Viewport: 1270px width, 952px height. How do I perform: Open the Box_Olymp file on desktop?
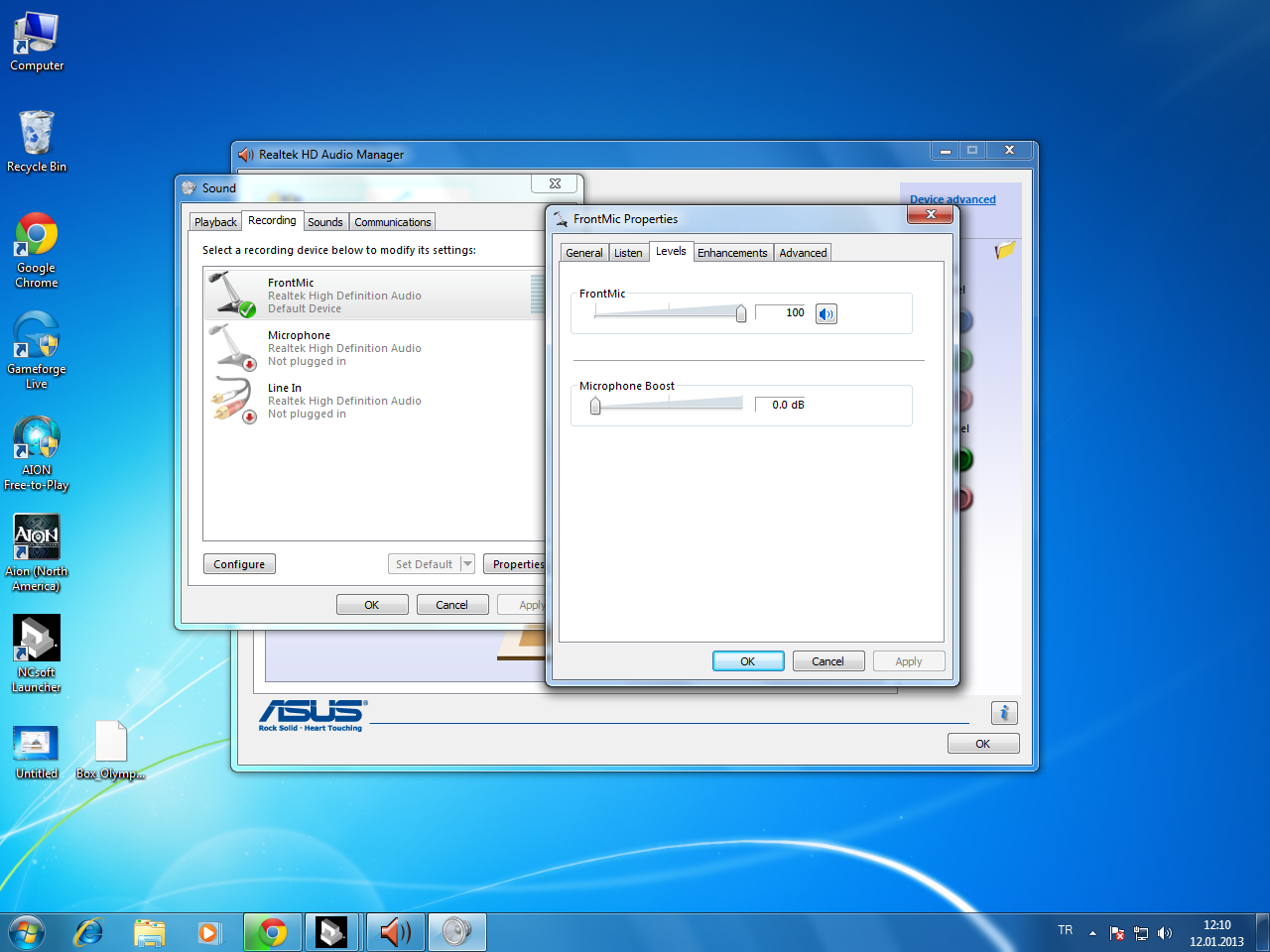111,751
